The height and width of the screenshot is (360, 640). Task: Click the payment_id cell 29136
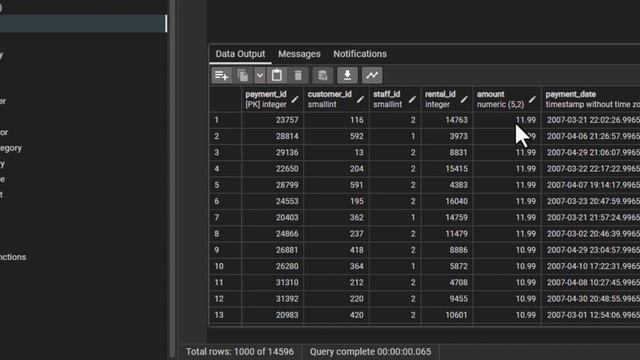pyautogui.click(x=272, y=153)
